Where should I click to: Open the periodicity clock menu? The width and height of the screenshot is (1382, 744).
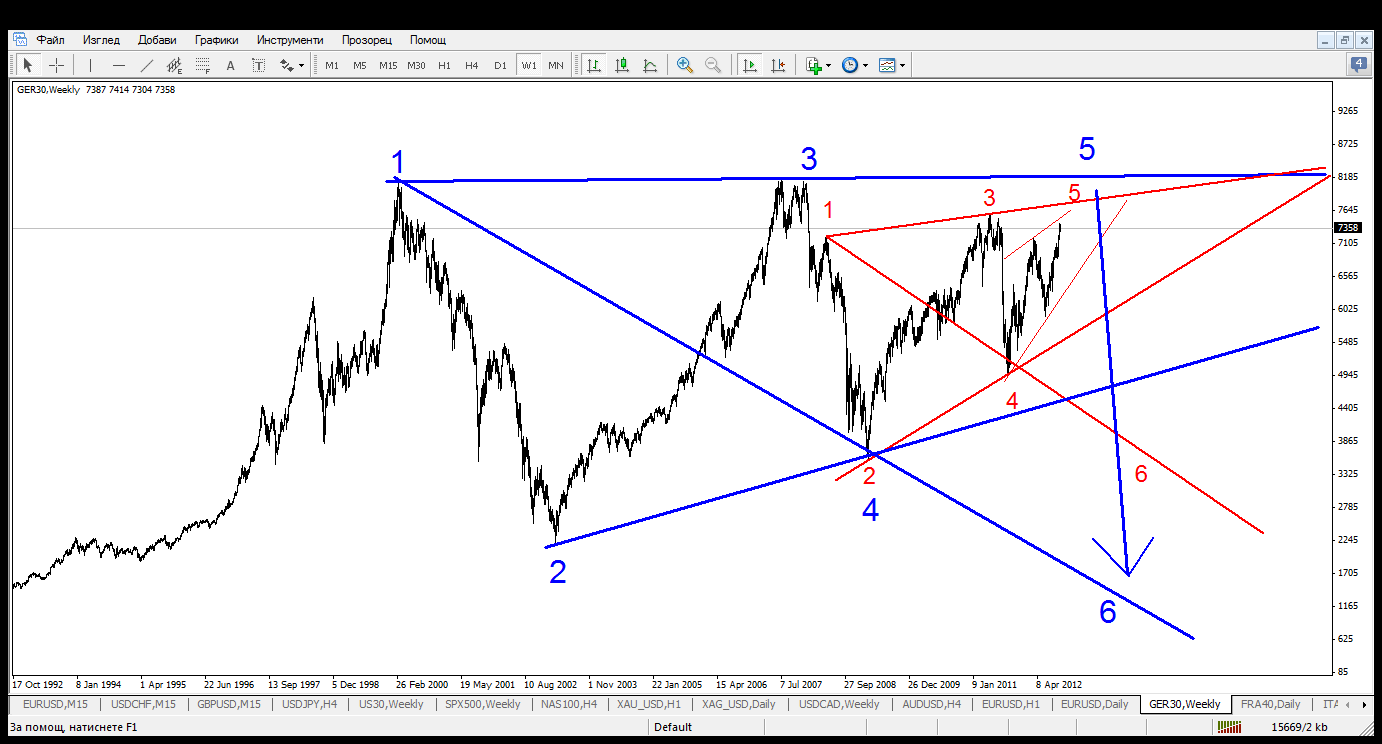pos(850,65)
